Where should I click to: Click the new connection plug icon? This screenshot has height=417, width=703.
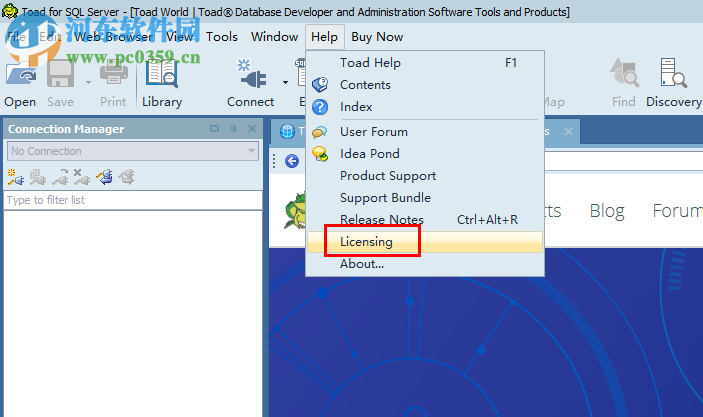click(16, 177)
